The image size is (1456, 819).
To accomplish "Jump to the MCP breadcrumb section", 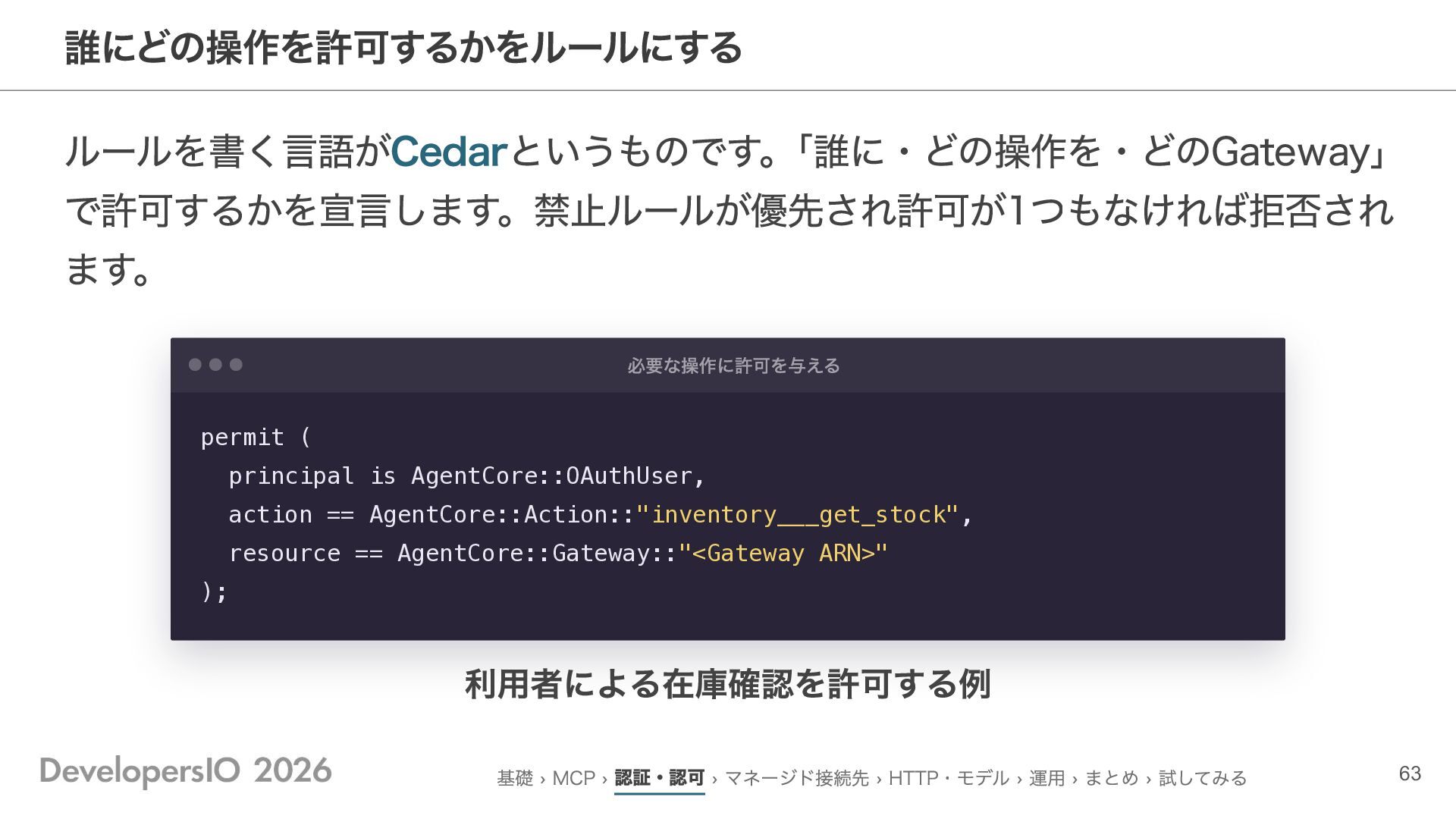I will pyautogui.click(x=573, y=778).
